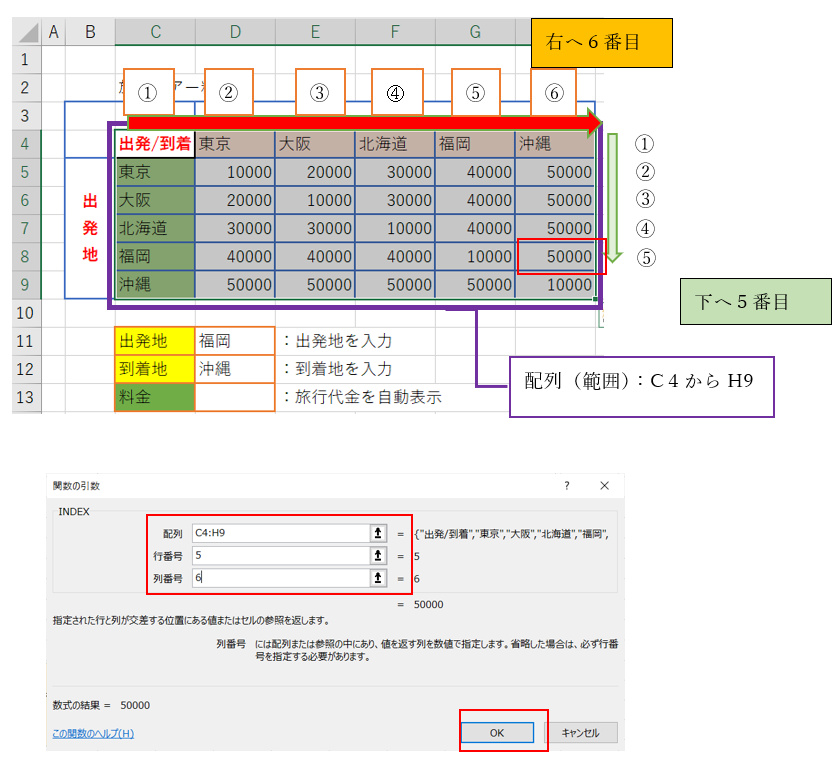Click range selector icon for 列番号 field

tap(378, 577)
